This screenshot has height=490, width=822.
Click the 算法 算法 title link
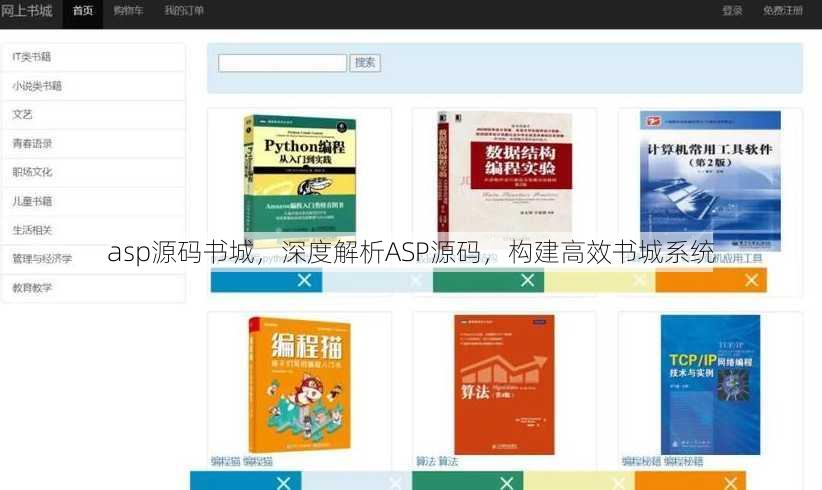tap(437, 462)
